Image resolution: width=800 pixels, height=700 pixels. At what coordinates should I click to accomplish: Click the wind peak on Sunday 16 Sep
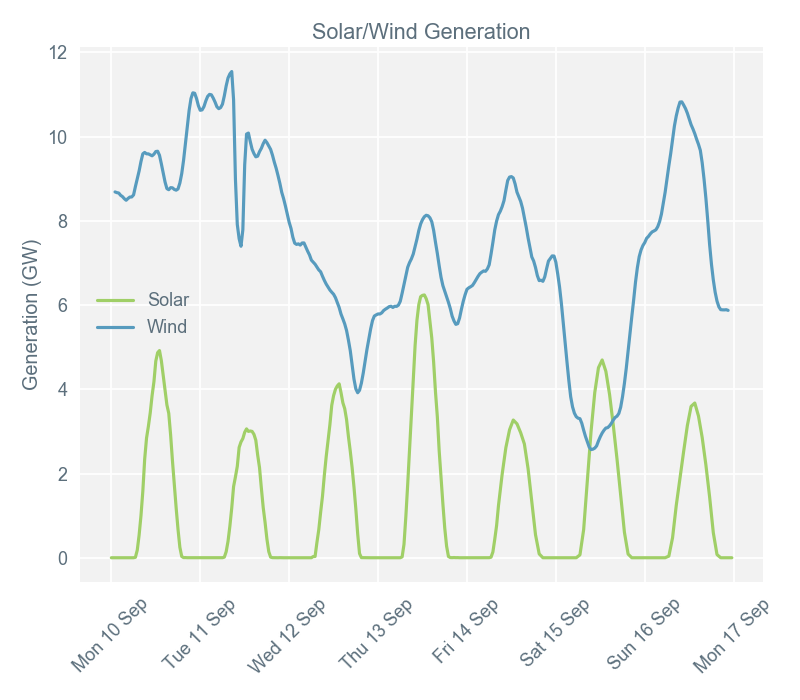(681, 102)
